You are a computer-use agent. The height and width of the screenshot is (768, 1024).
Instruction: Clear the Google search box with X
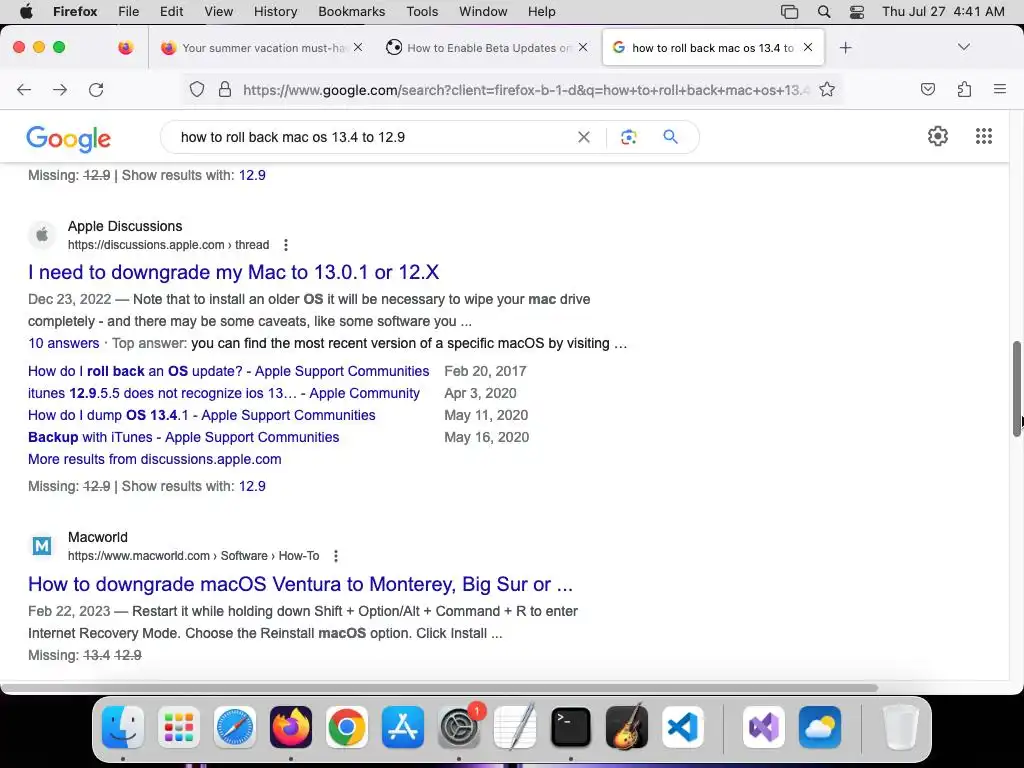click(584, 137)
